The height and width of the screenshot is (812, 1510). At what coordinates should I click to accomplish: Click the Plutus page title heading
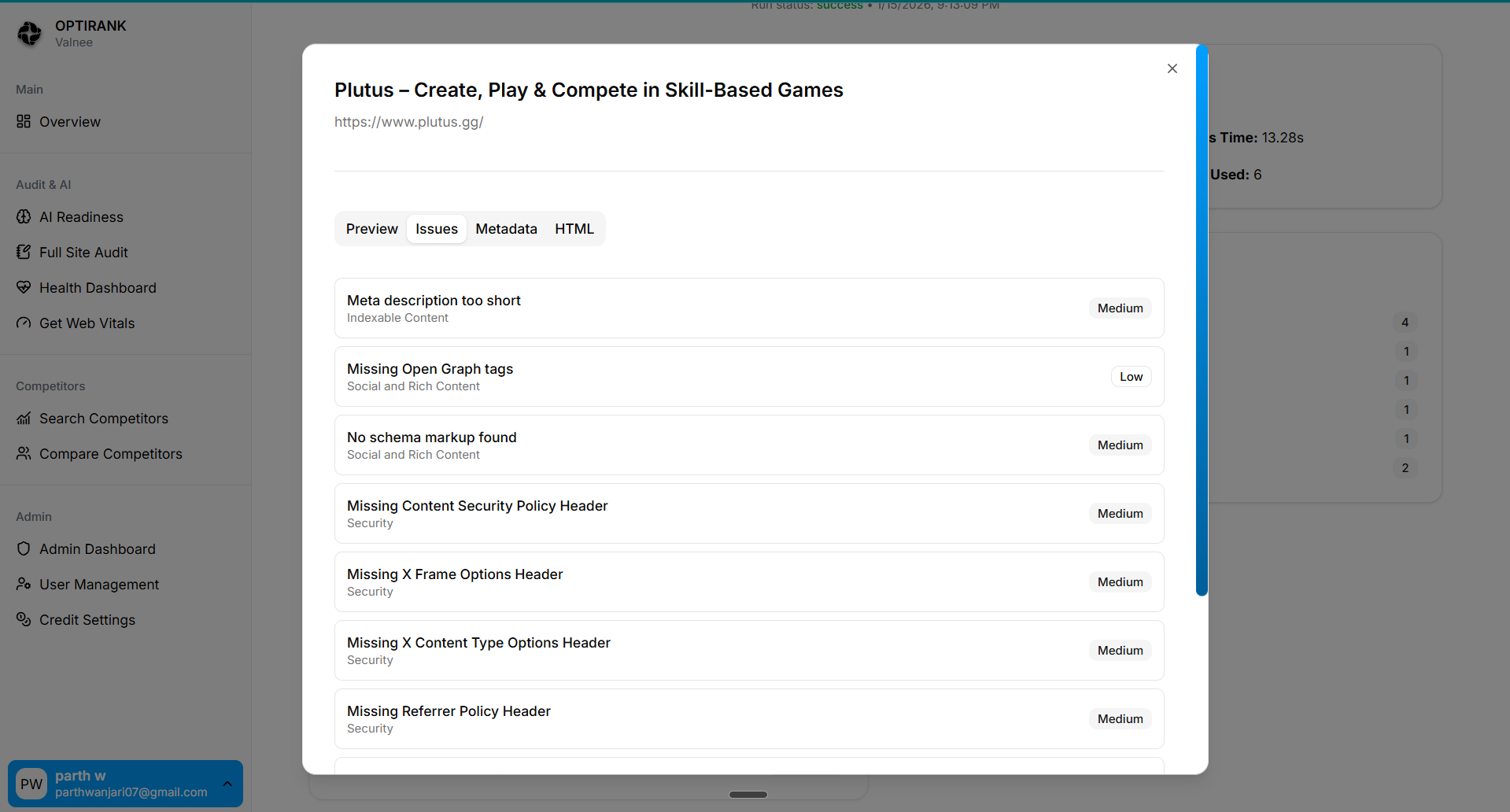pyautogui.click(x=589, y=90)
